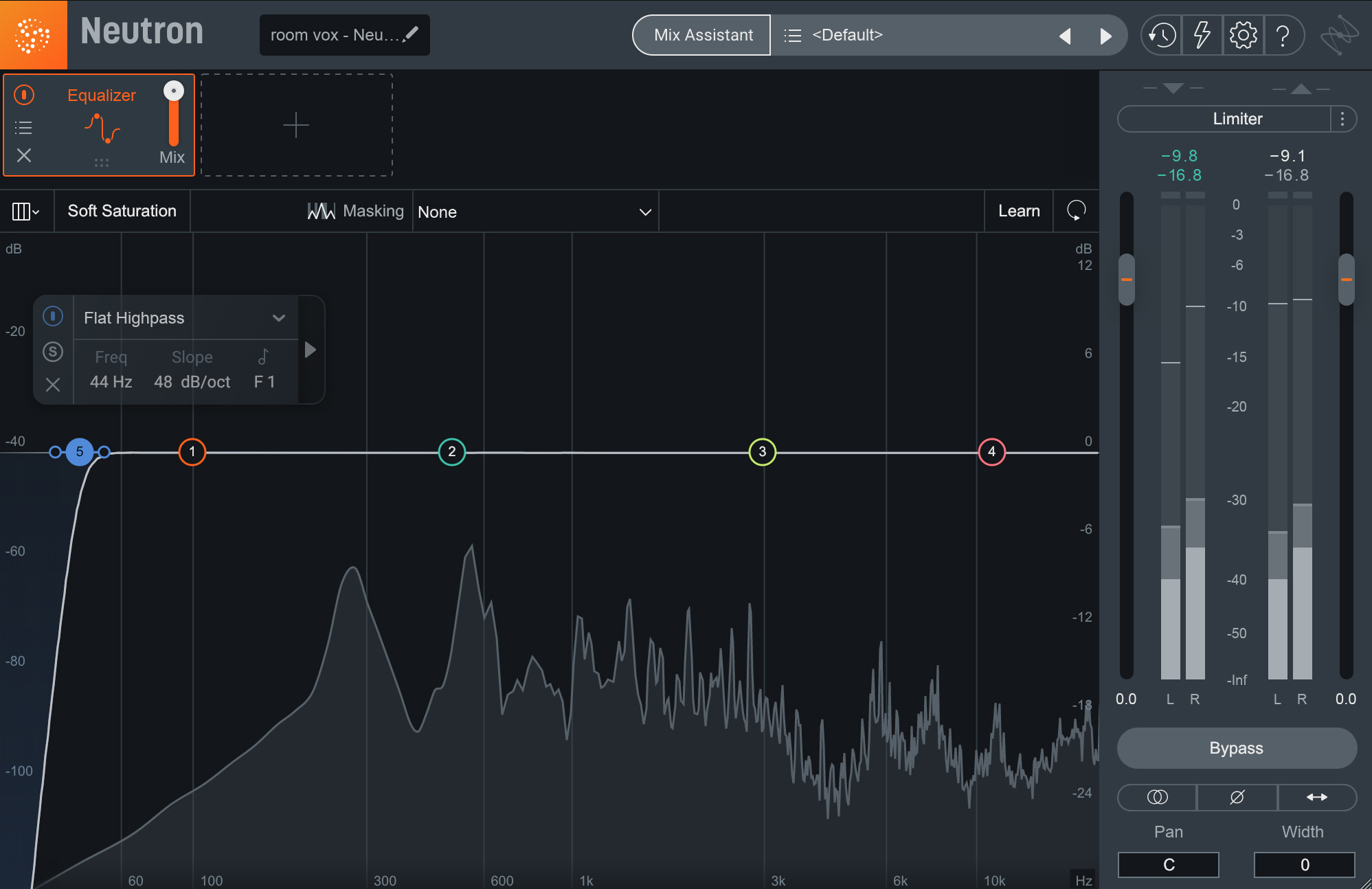Open the Masking source None dropdown

point(535,212)
